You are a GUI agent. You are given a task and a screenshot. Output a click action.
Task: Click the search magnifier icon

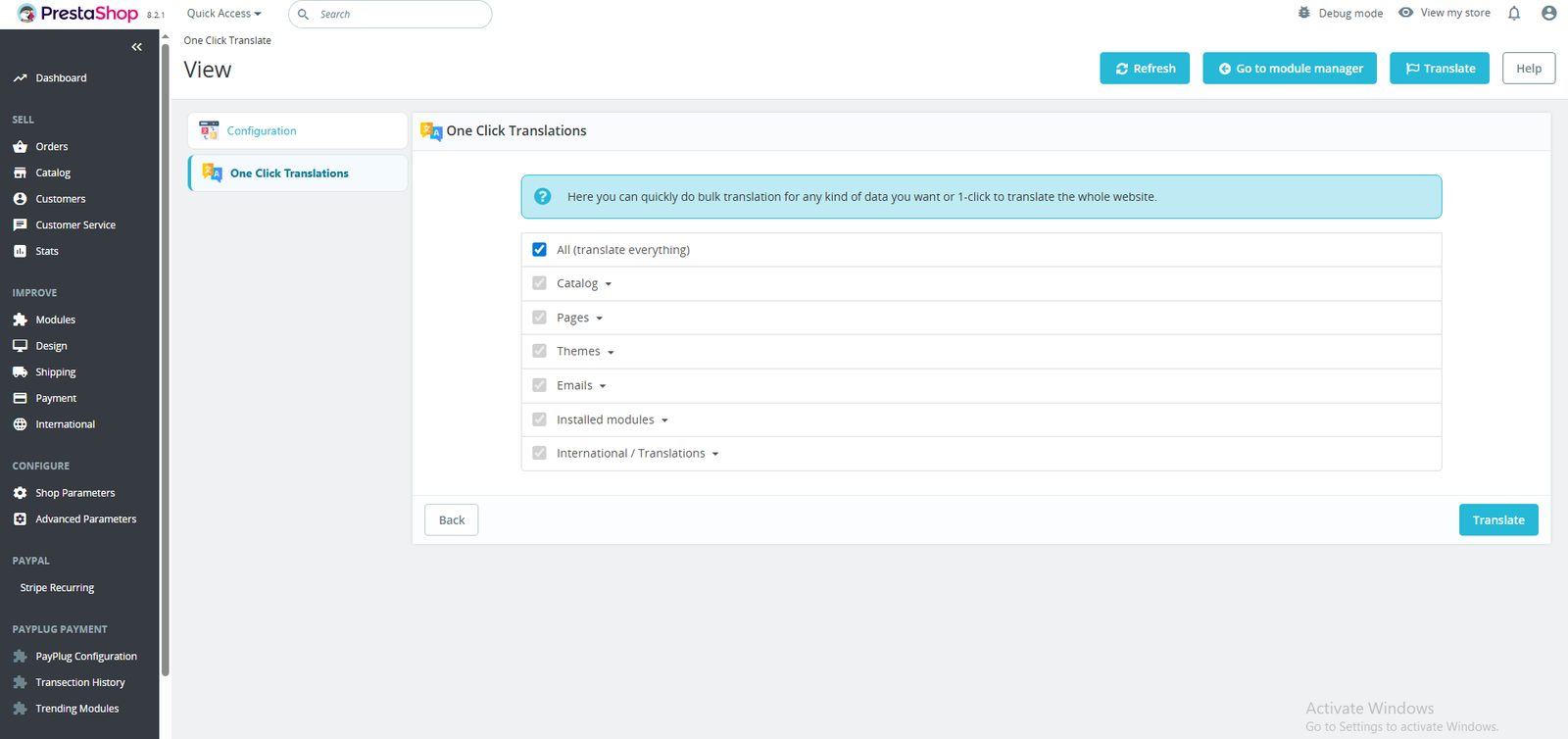pyautogui.click(x=304, y=14)
